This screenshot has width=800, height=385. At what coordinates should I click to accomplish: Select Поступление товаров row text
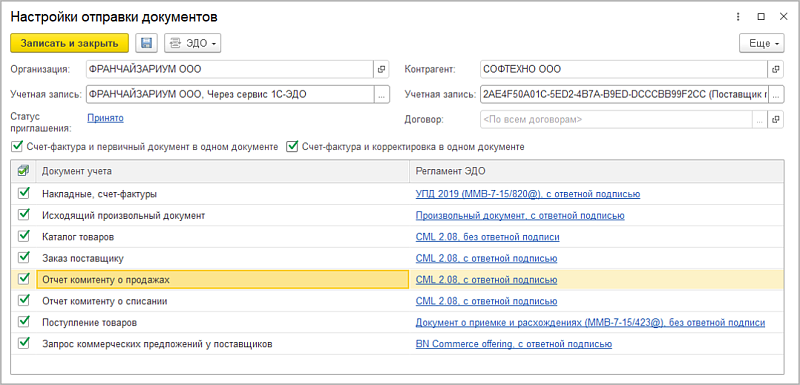point(89,323)
